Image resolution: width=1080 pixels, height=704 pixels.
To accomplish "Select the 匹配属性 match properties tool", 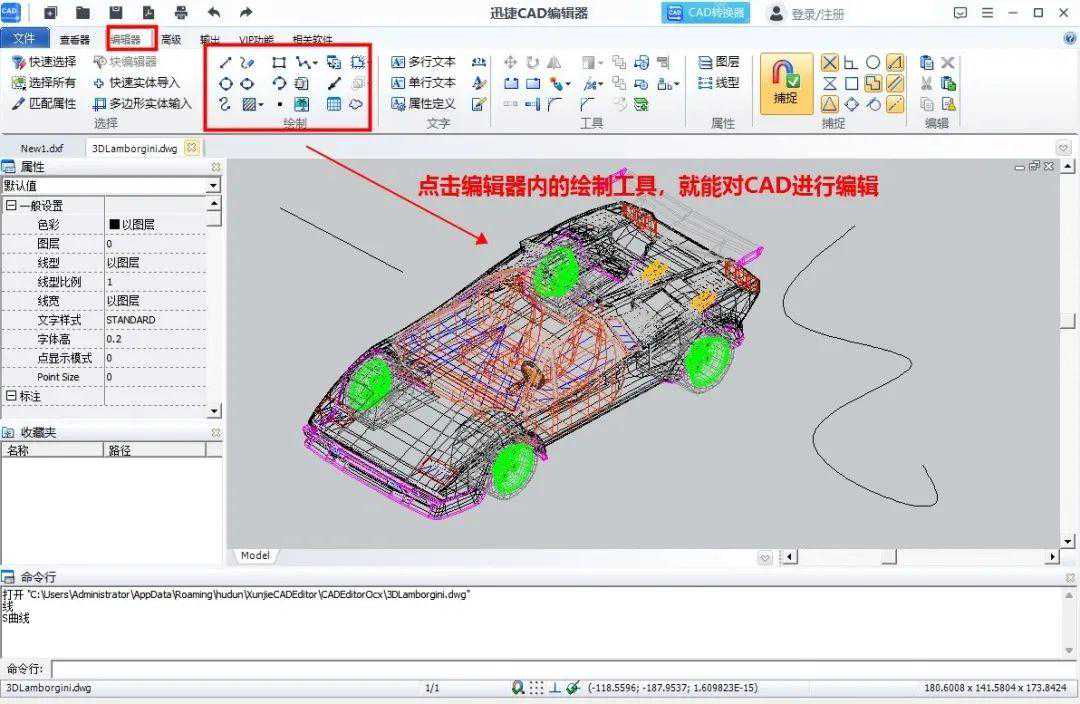I will click(x=44, y=103).
